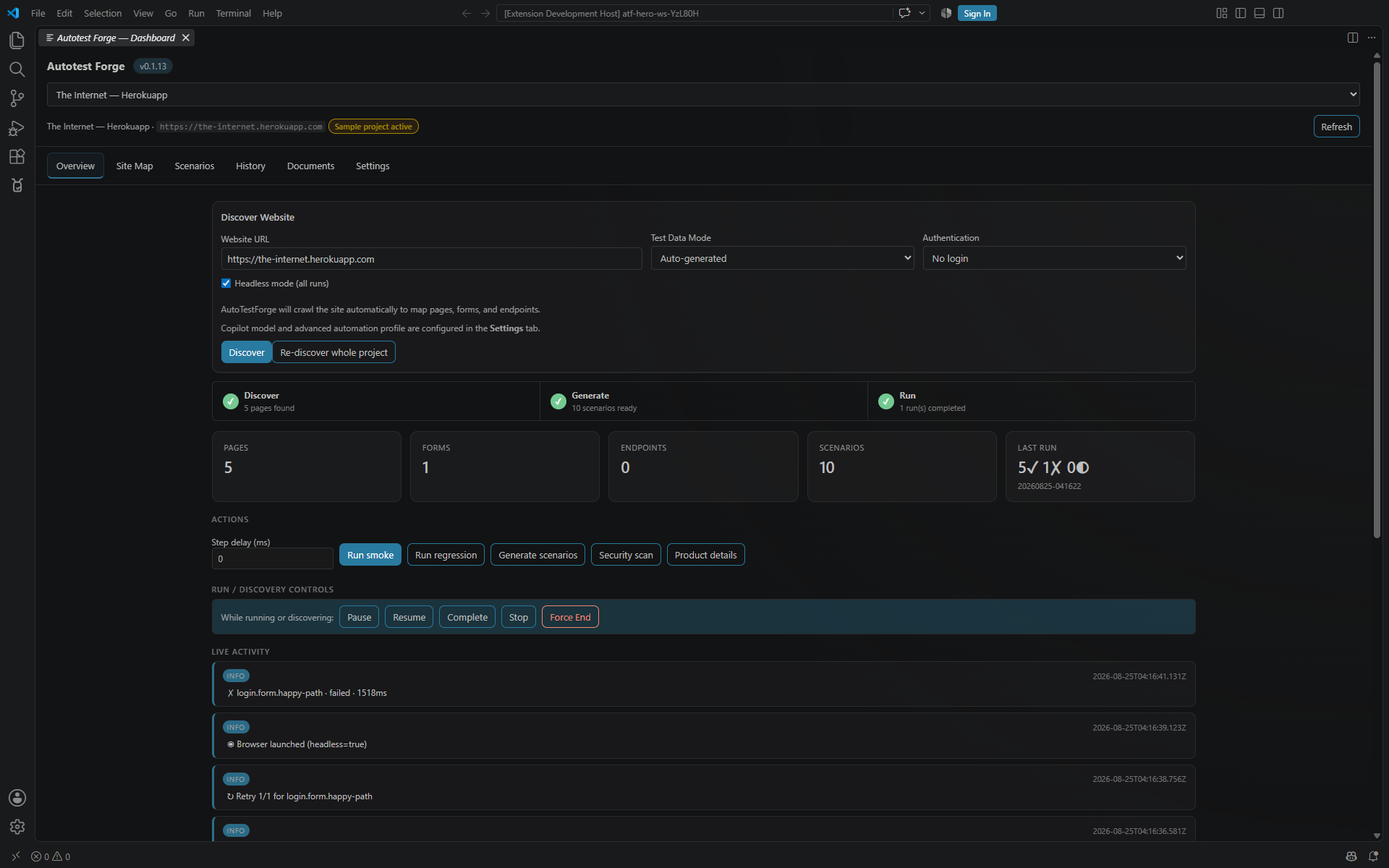Image resolution: width=1389 pixels, height=868 pixels.
Task: Click the remote window indicator in status bar
Action: (x=15, y=856)
